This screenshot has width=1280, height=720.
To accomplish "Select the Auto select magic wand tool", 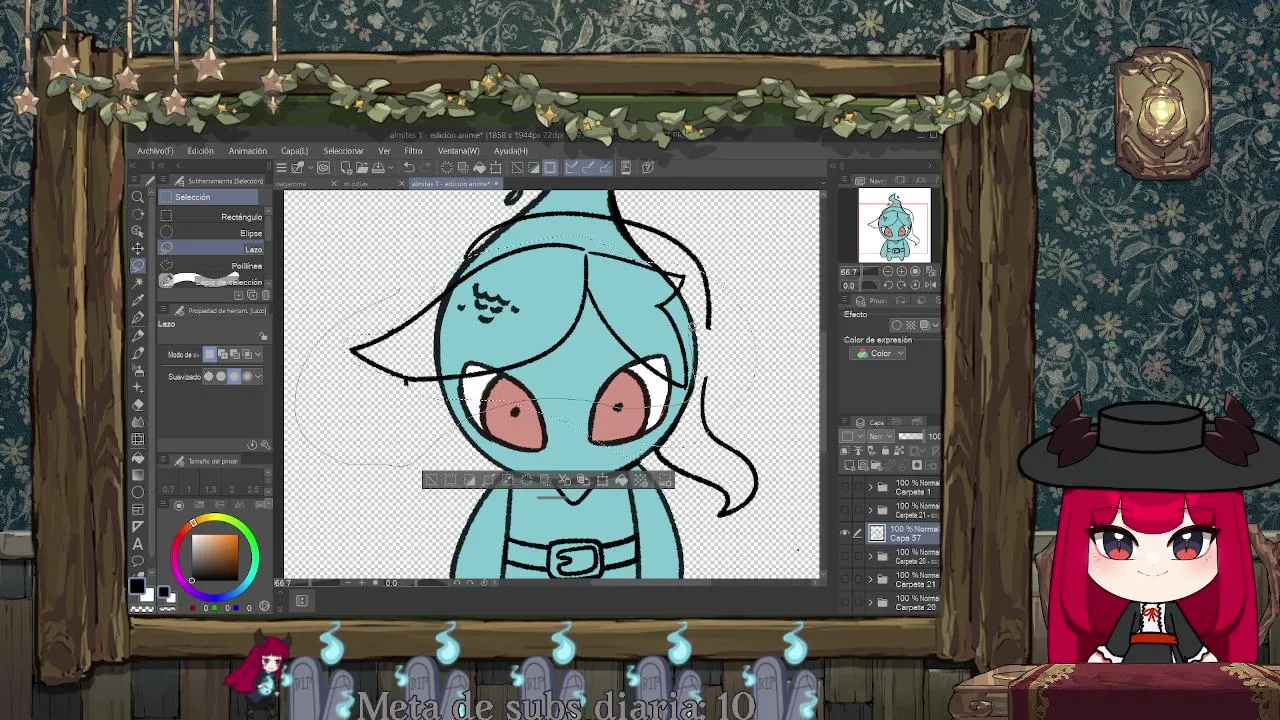I will [x=138, y=283].
